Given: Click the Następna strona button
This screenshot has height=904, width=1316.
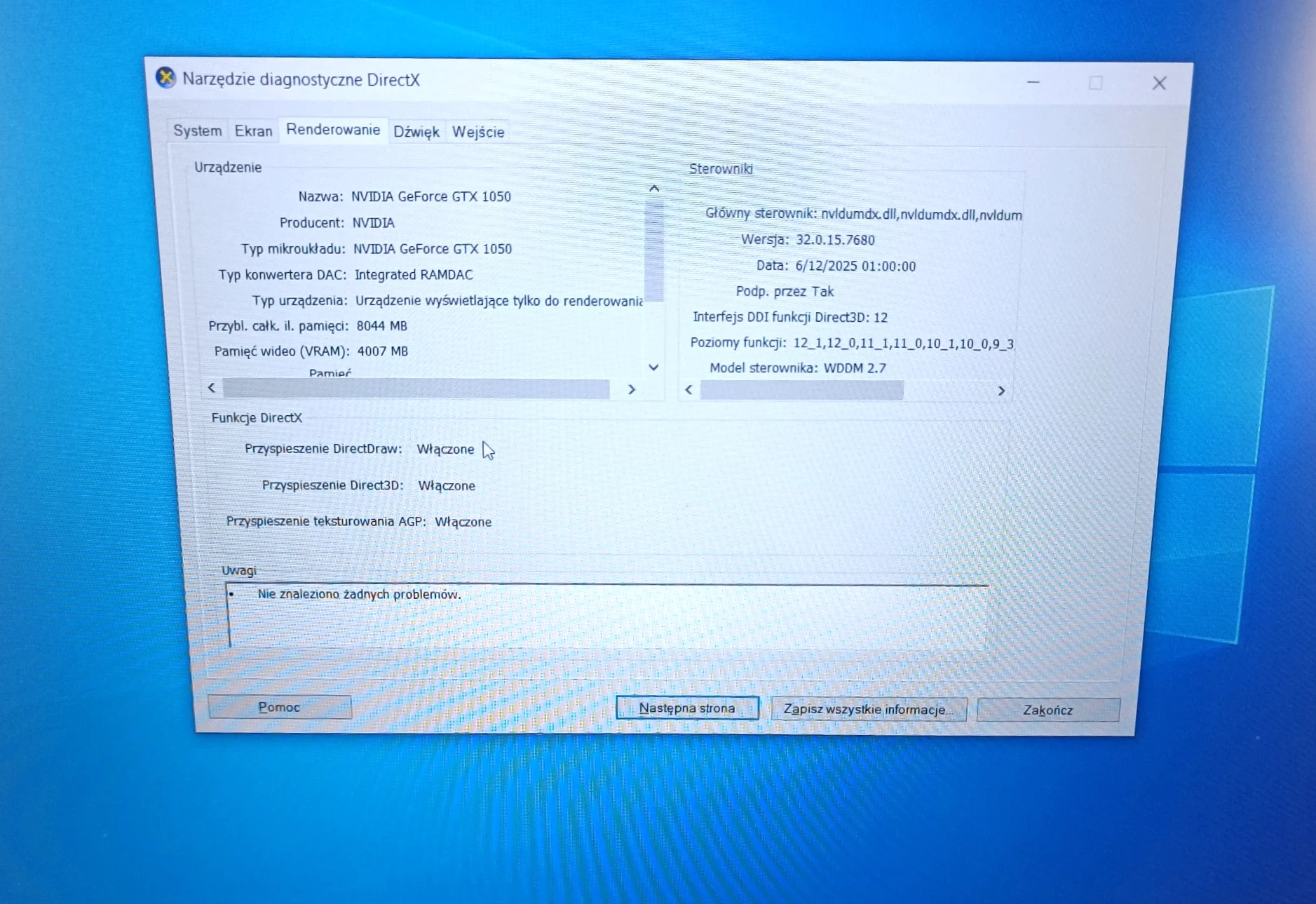Looking at the screenshot, I should pyautogui.click(x=687, y=708).
